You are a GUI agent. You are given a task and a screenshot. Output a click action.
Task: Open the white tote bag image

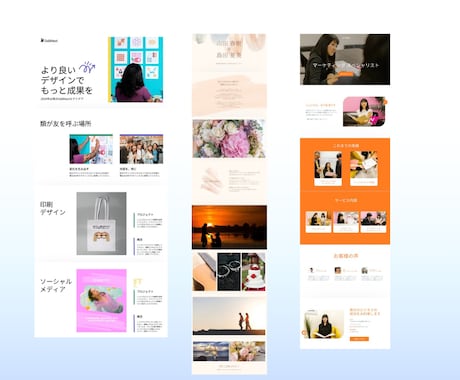click(x=101, y=224)
